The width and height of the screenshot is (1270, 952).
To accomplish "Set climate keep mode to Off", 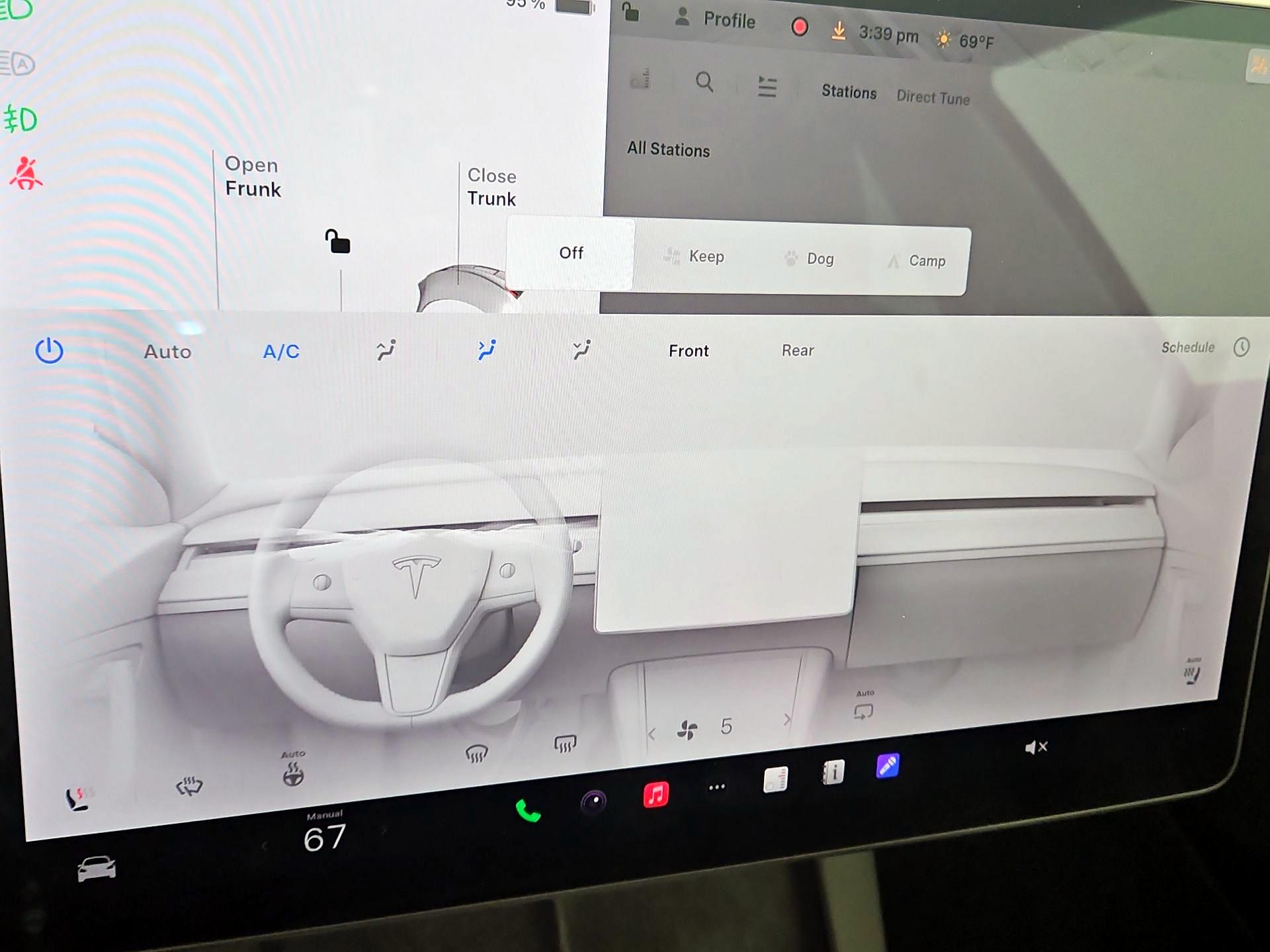I will coord(571,253).
